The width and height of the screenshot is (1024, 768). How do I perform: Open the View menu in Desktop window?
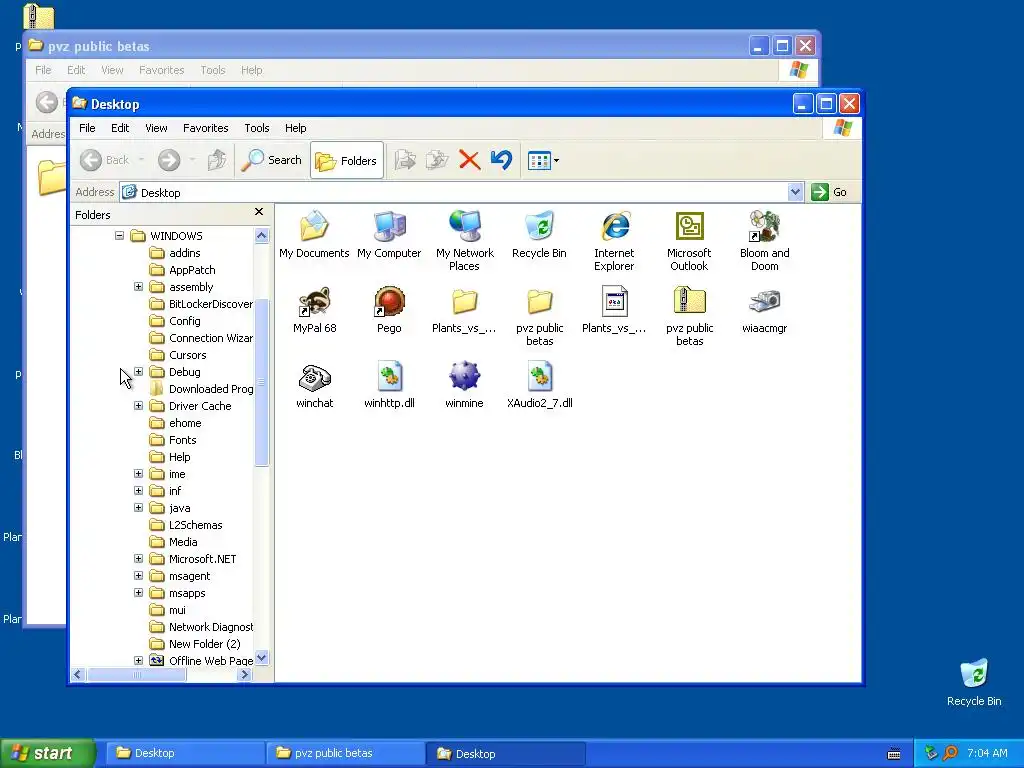click(156, 128)
